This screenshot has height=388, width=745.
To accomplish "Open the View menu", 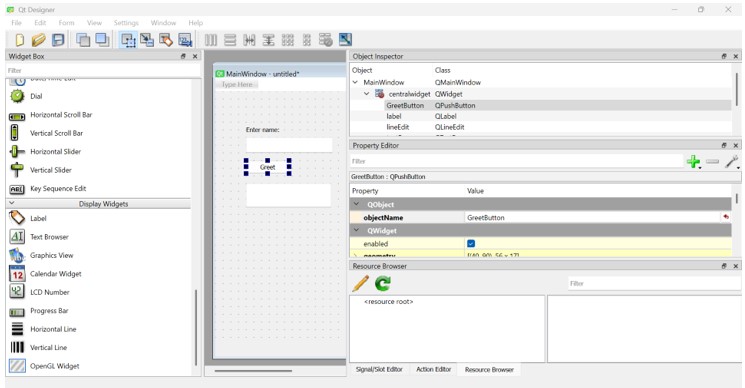I will [x=94, y=23].
